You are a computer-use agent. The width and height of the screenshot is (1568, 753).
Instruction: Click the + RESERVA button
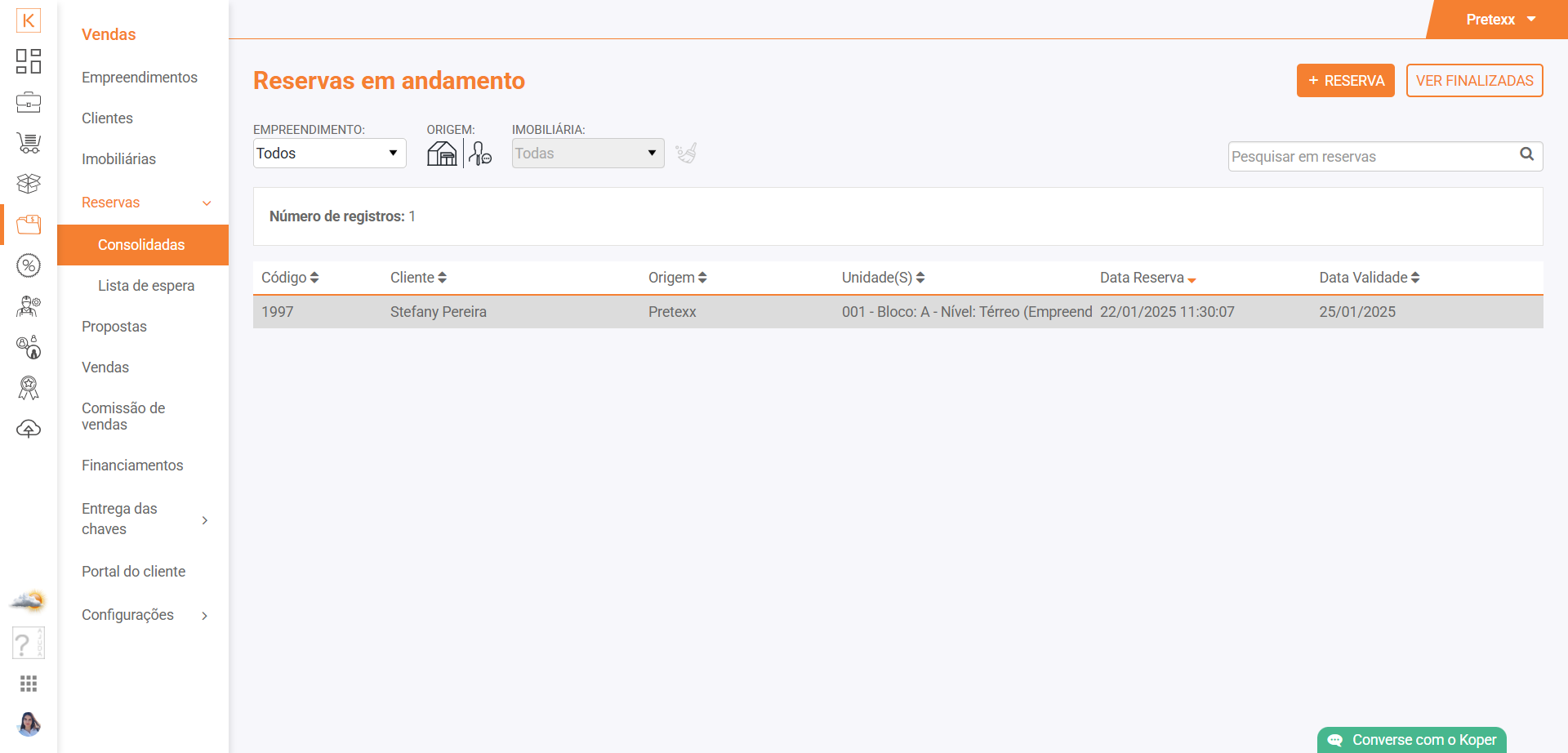point(1345,81)
